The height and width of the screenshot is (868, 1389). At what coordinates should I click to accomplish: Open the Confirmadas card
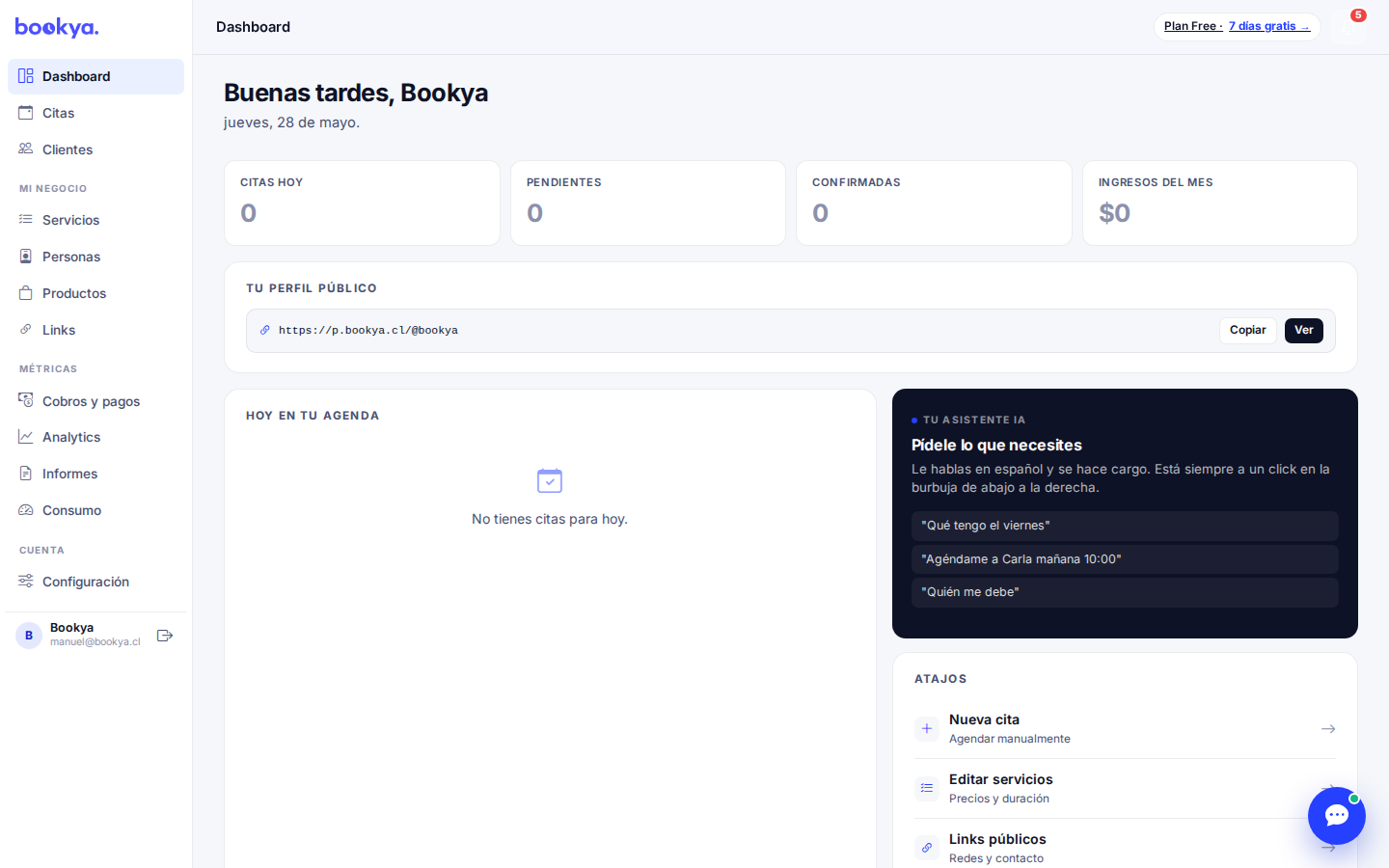[934, 203]
